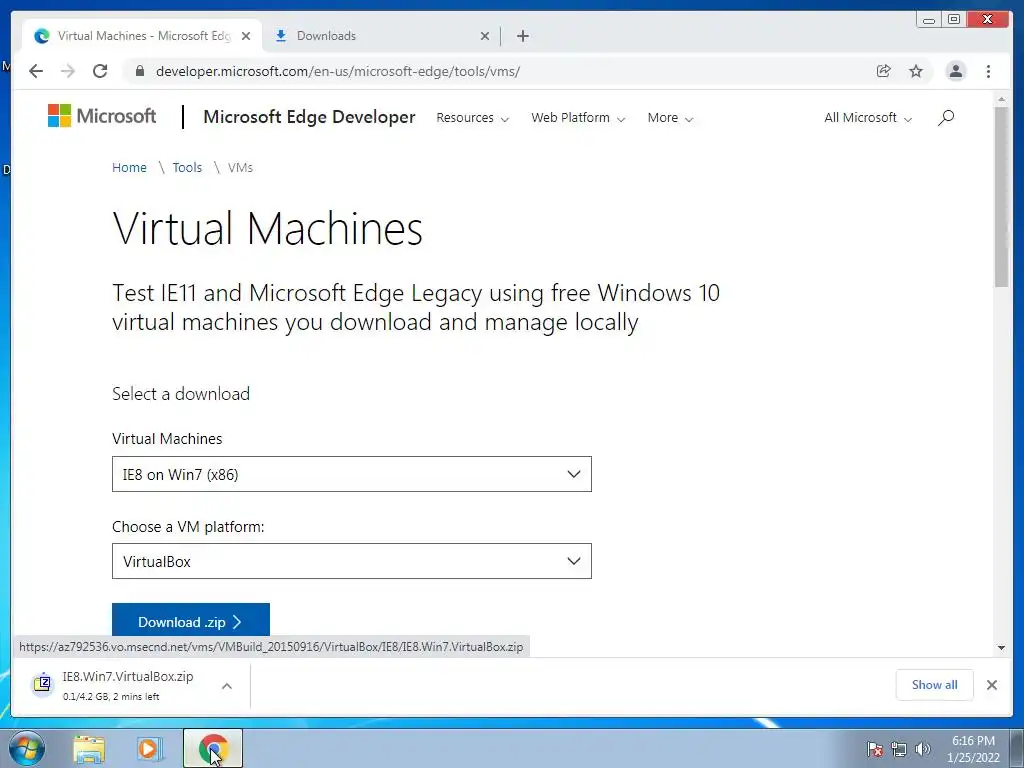The height and width of the screenshot is (768, 1024).
Task: Open Chrome's three-dot menu
Action: tap(988, 71)
